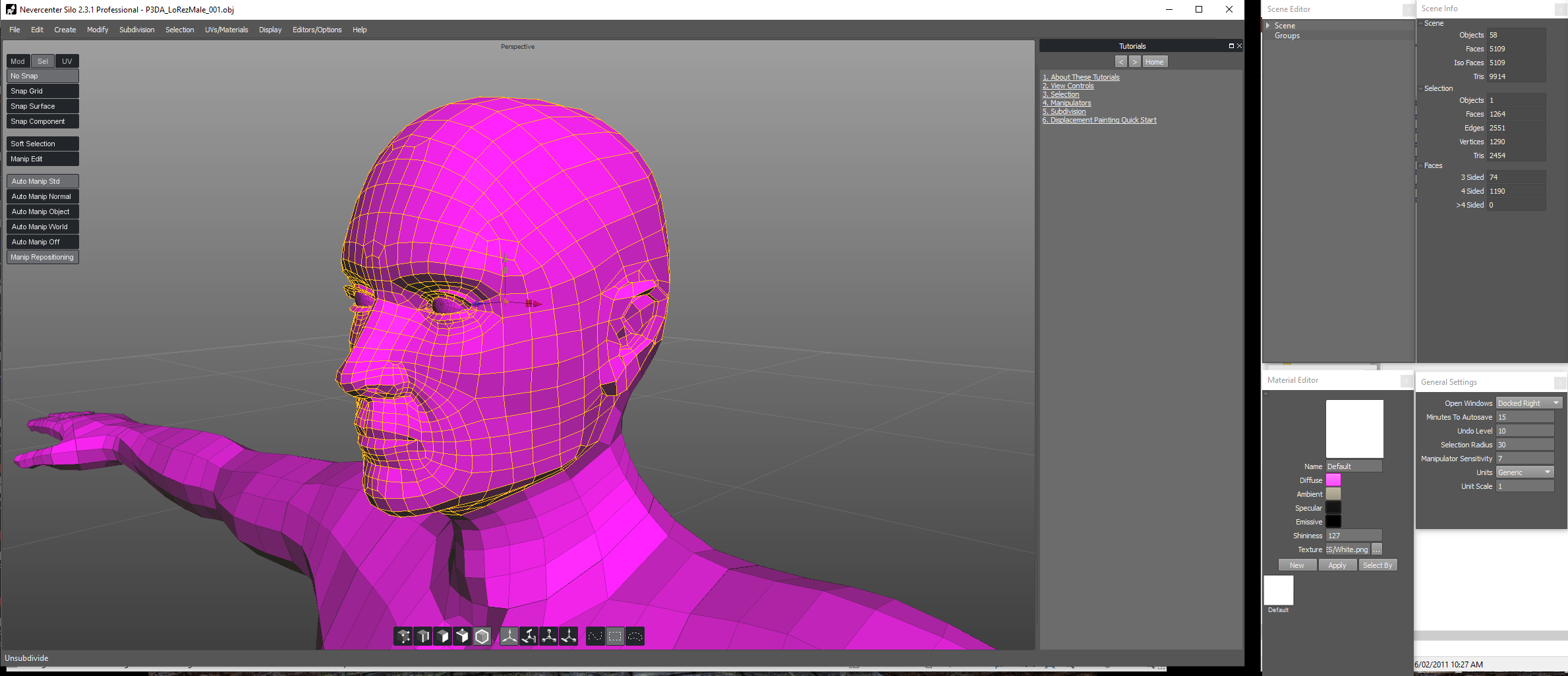The height and width of the screenshot is (676, 1568).
Task: Select multi-select mode cube icon
Action: click(463, 636)
